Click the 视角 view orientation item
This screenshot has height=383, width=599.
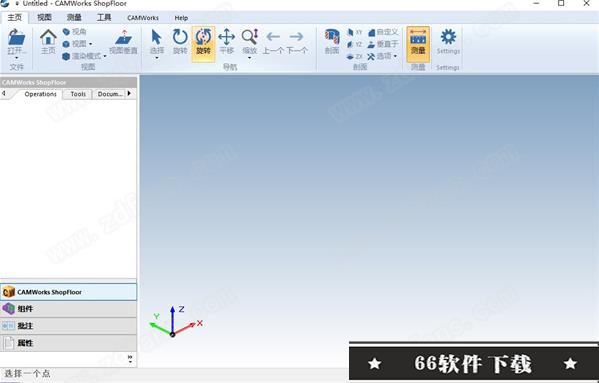[x=74, y=32]
